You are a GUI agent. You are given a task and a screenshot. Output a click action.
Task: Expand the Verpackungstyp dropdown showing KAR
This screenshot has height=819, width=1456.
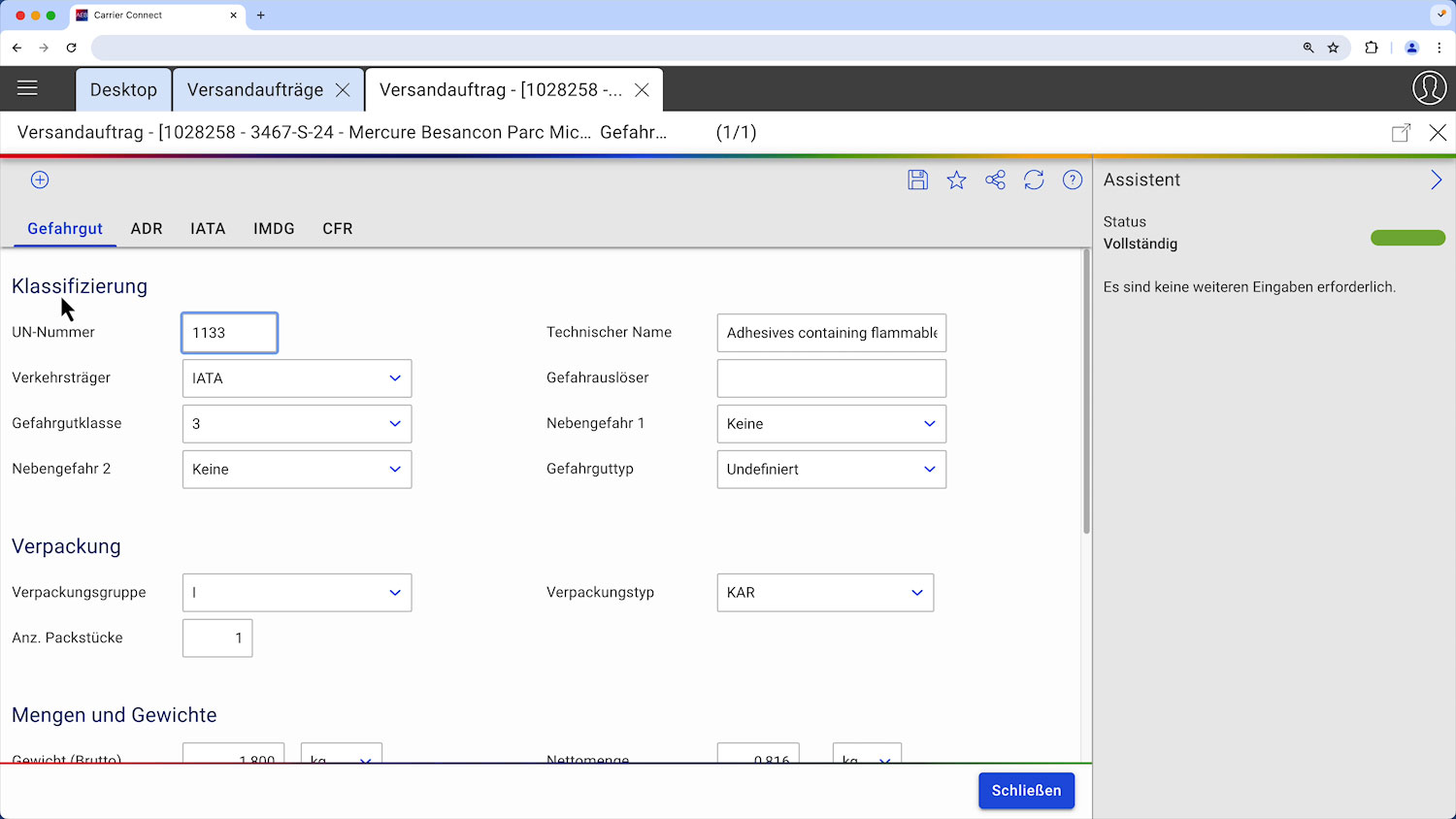coord(915,592)
